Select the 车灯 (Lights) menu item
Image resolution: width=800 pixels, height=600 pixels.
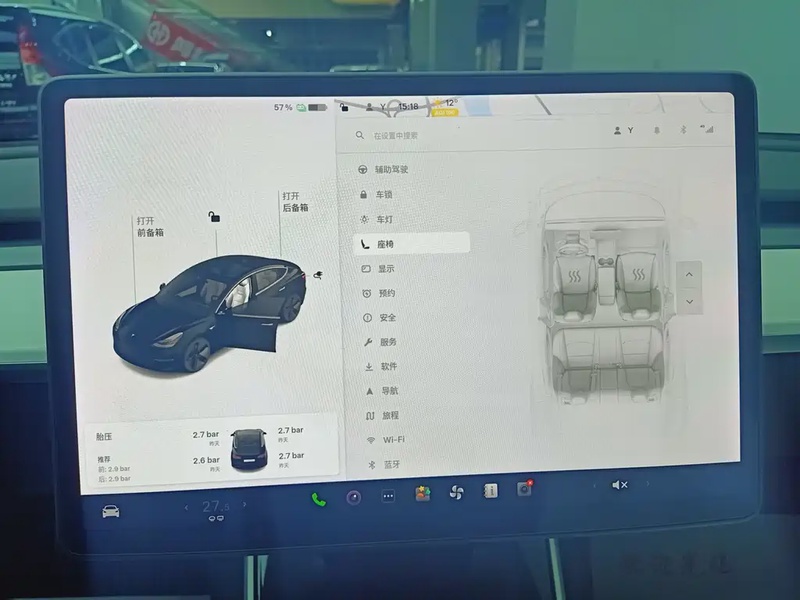(x=384, y=219)
